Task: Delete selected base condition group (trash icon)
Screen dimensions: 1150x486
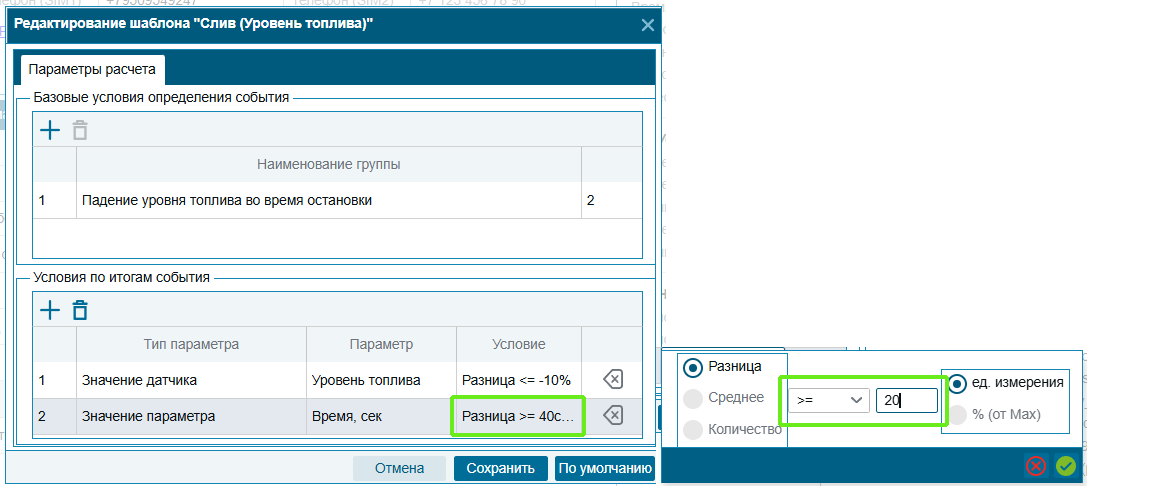Action: point(80,130)
